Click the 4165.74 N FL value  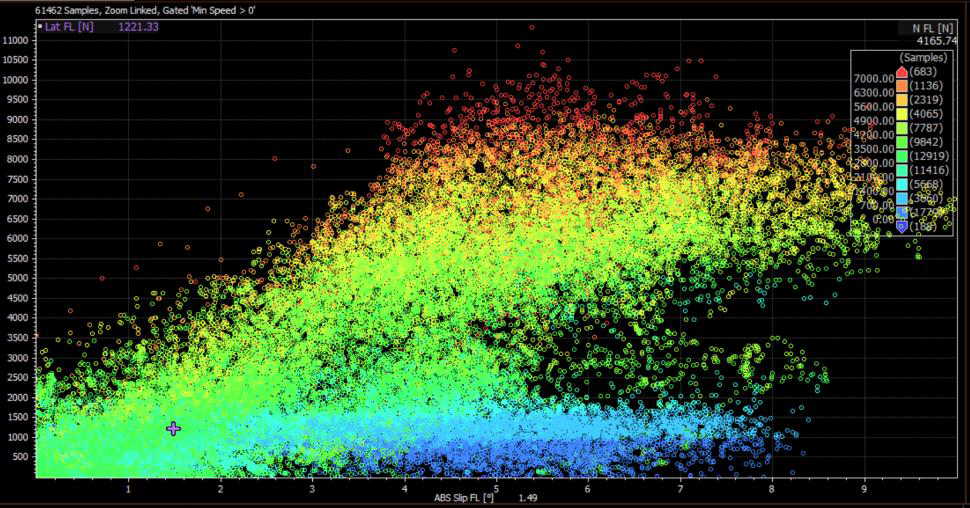[937, 41]
